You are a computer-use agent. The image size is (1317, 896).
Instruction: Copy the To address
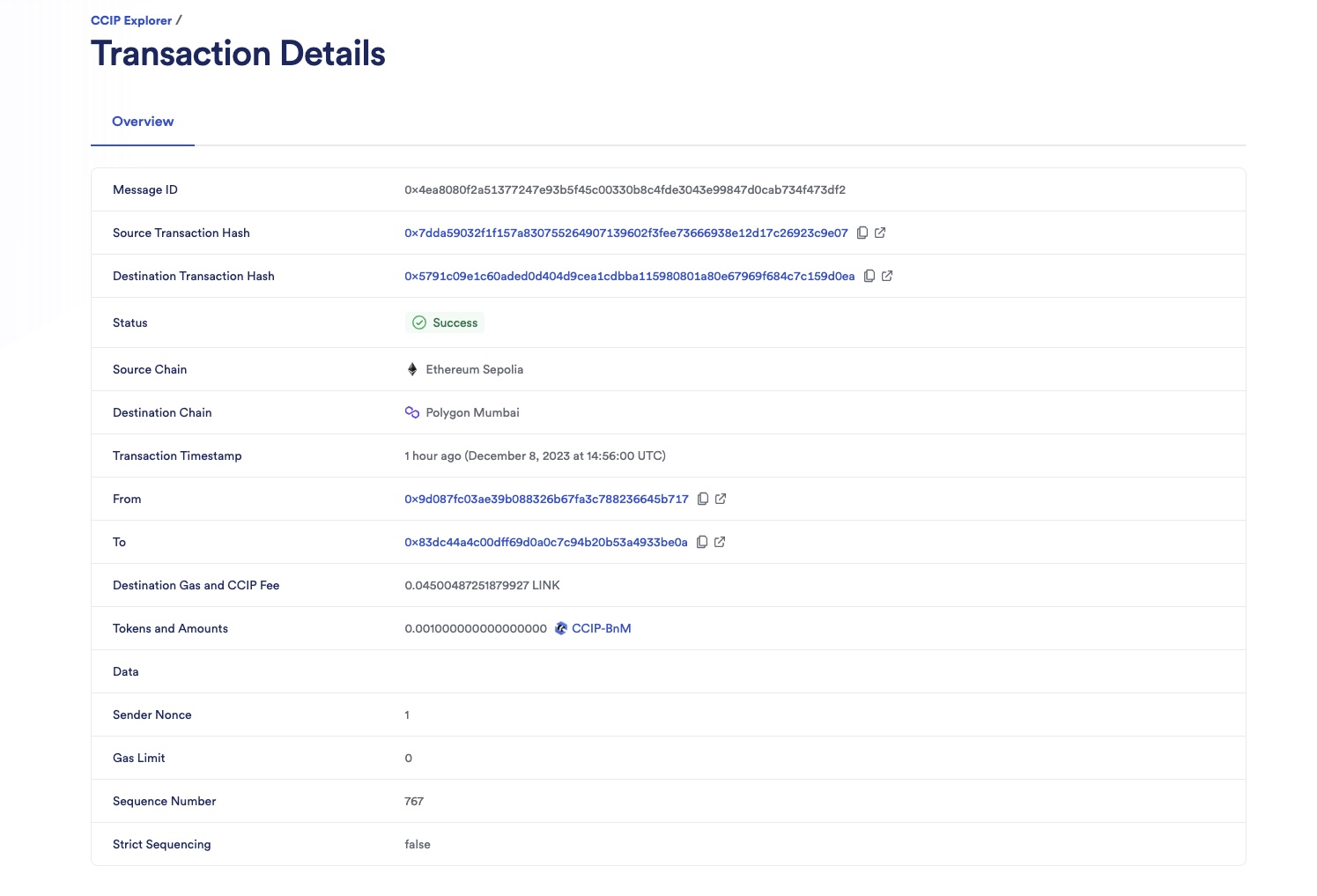pyautogui.click(x=702, y=542)
